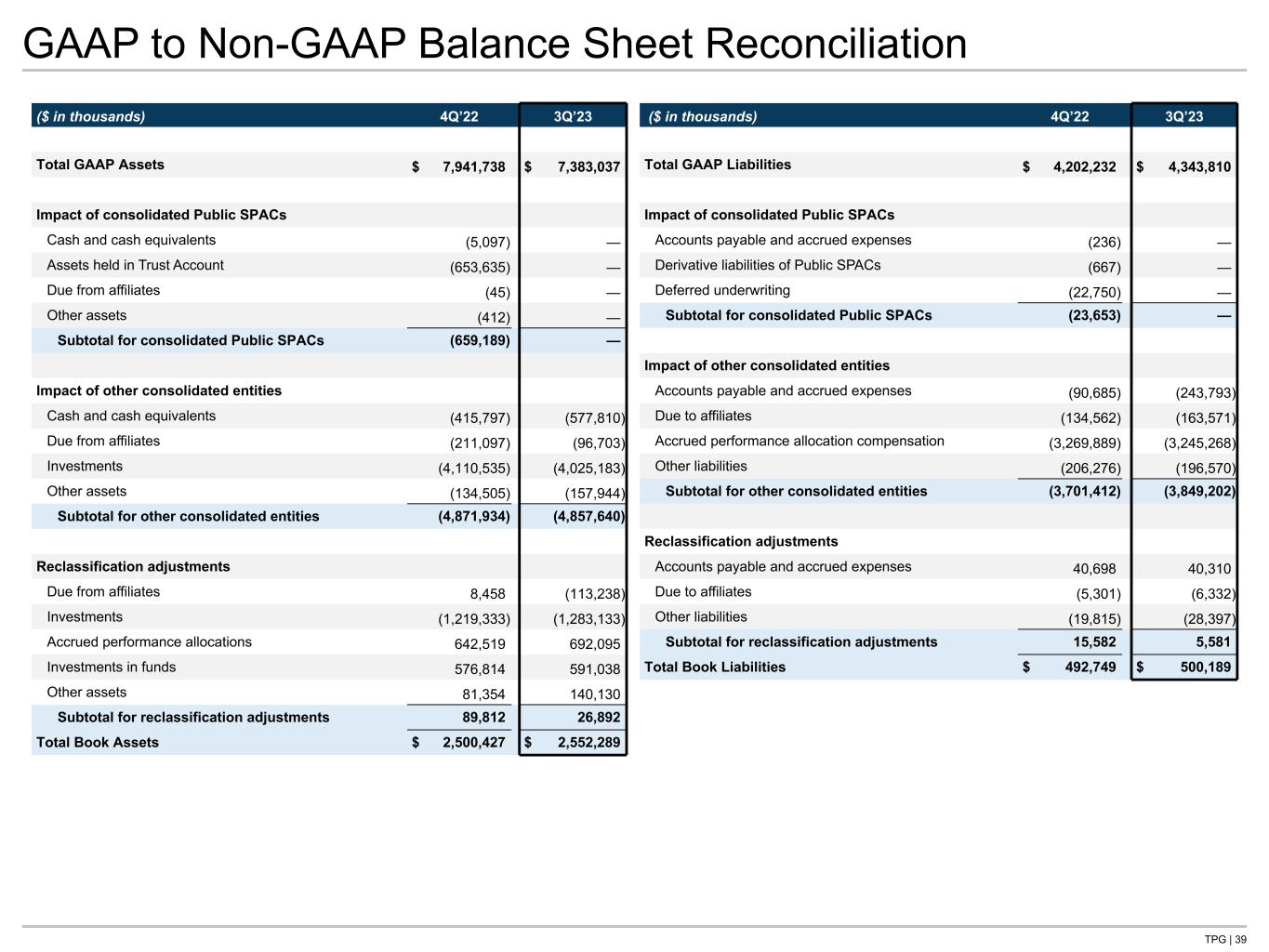This screenshot has width=1269, height=952.
Task: Select the Assets held in Trust Account row
Action: 135,265
